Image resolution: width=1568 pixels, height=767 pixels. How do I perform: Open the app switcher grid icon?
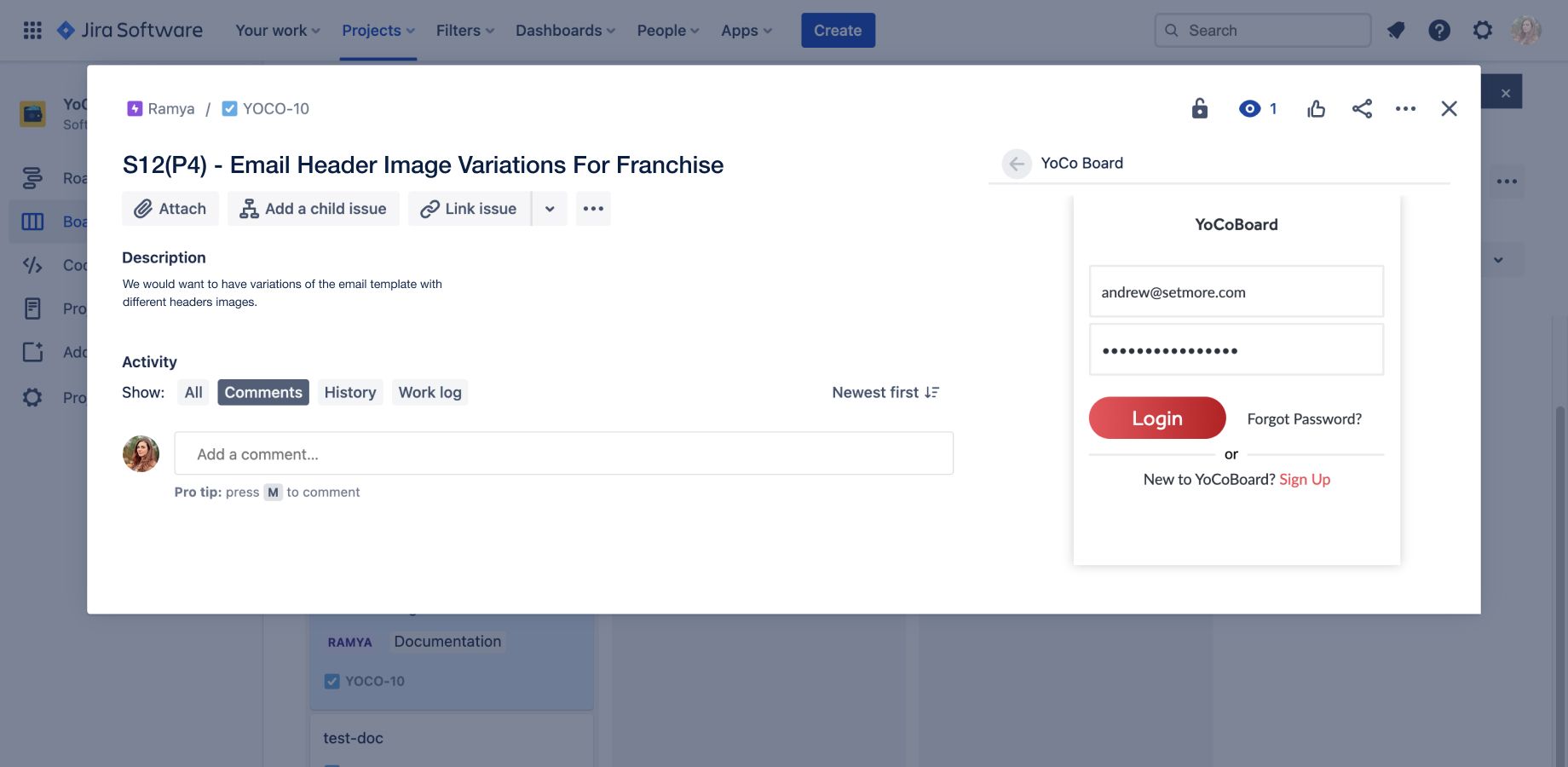point(32,31)
